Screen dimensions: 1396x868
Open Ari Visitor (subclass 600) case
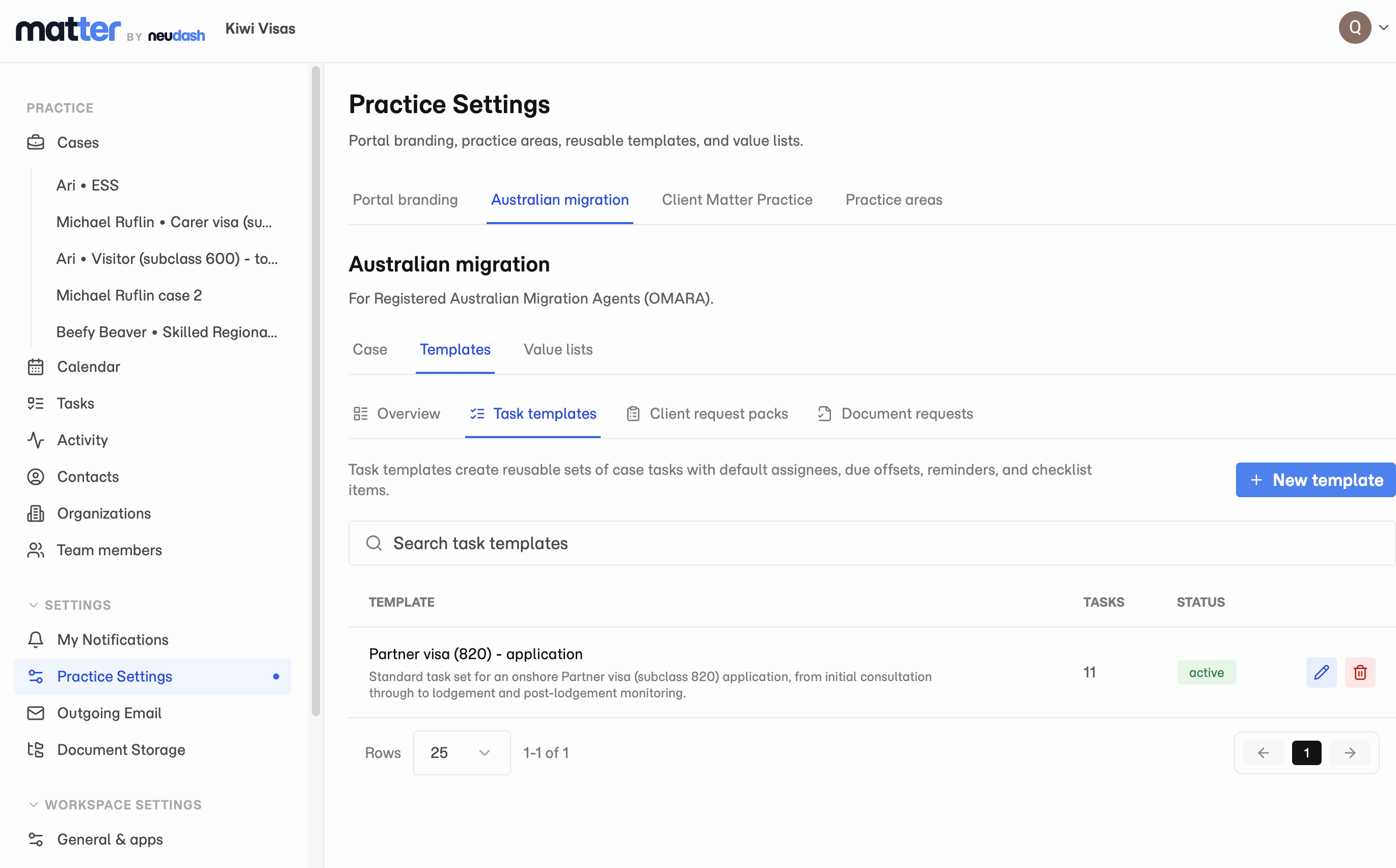(167, 259)
